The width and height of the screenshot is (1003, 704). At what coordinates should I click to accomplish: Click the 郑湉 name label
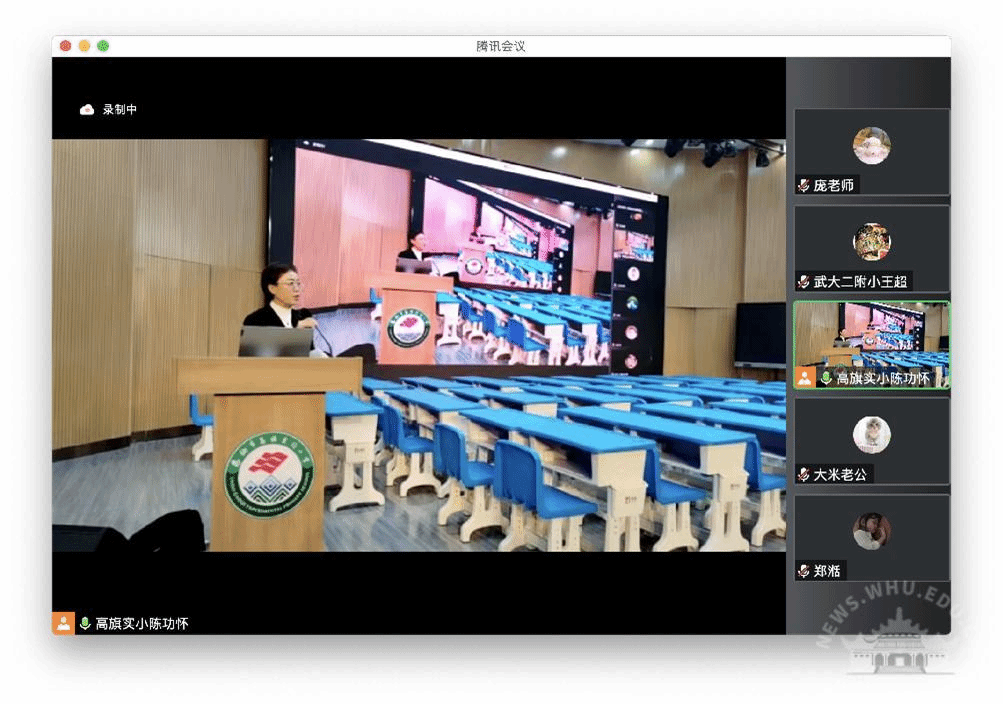pos(827,571)
